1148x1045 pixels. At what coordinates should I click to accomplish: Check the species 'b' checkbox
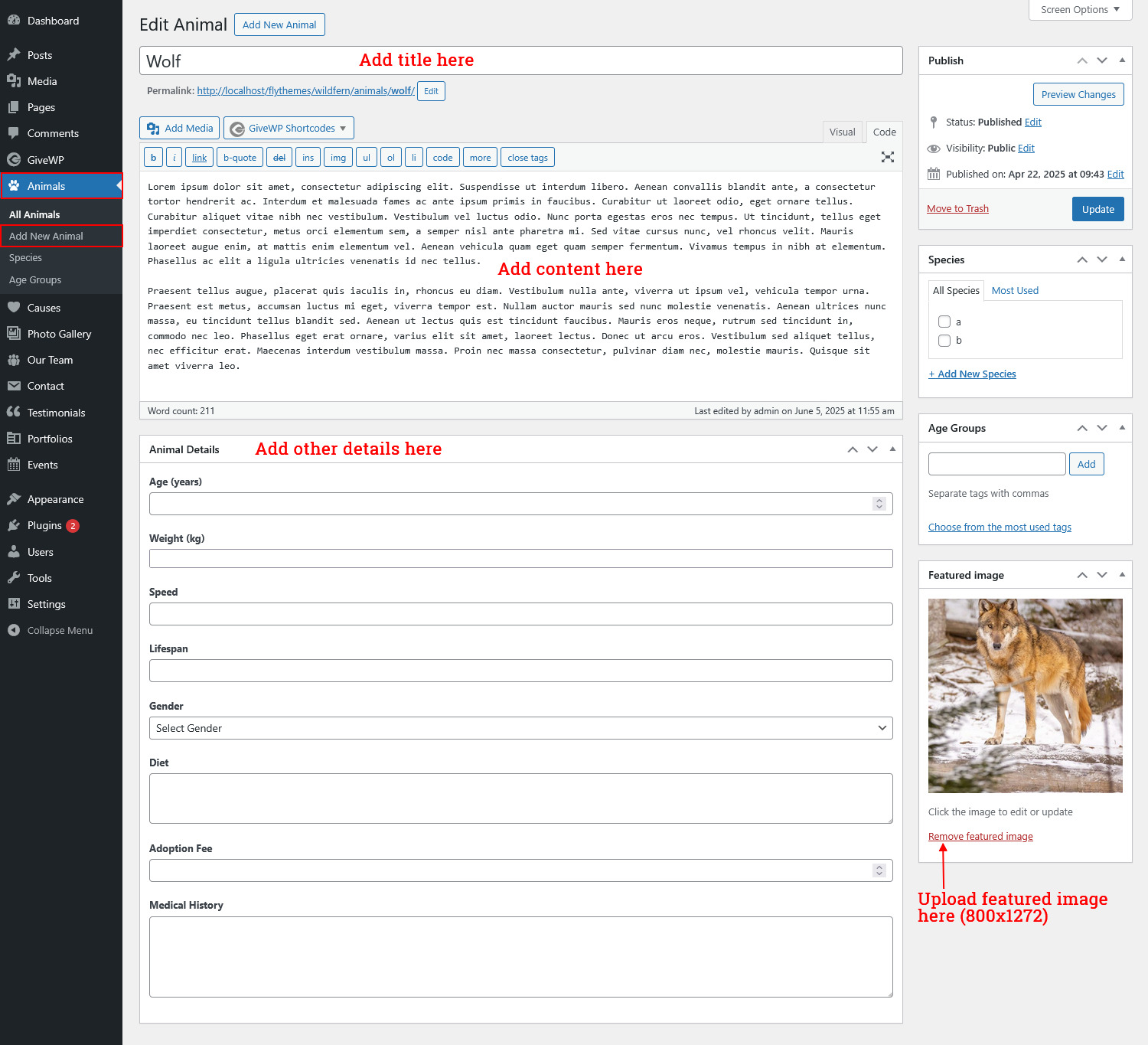(x=944, y=341)
